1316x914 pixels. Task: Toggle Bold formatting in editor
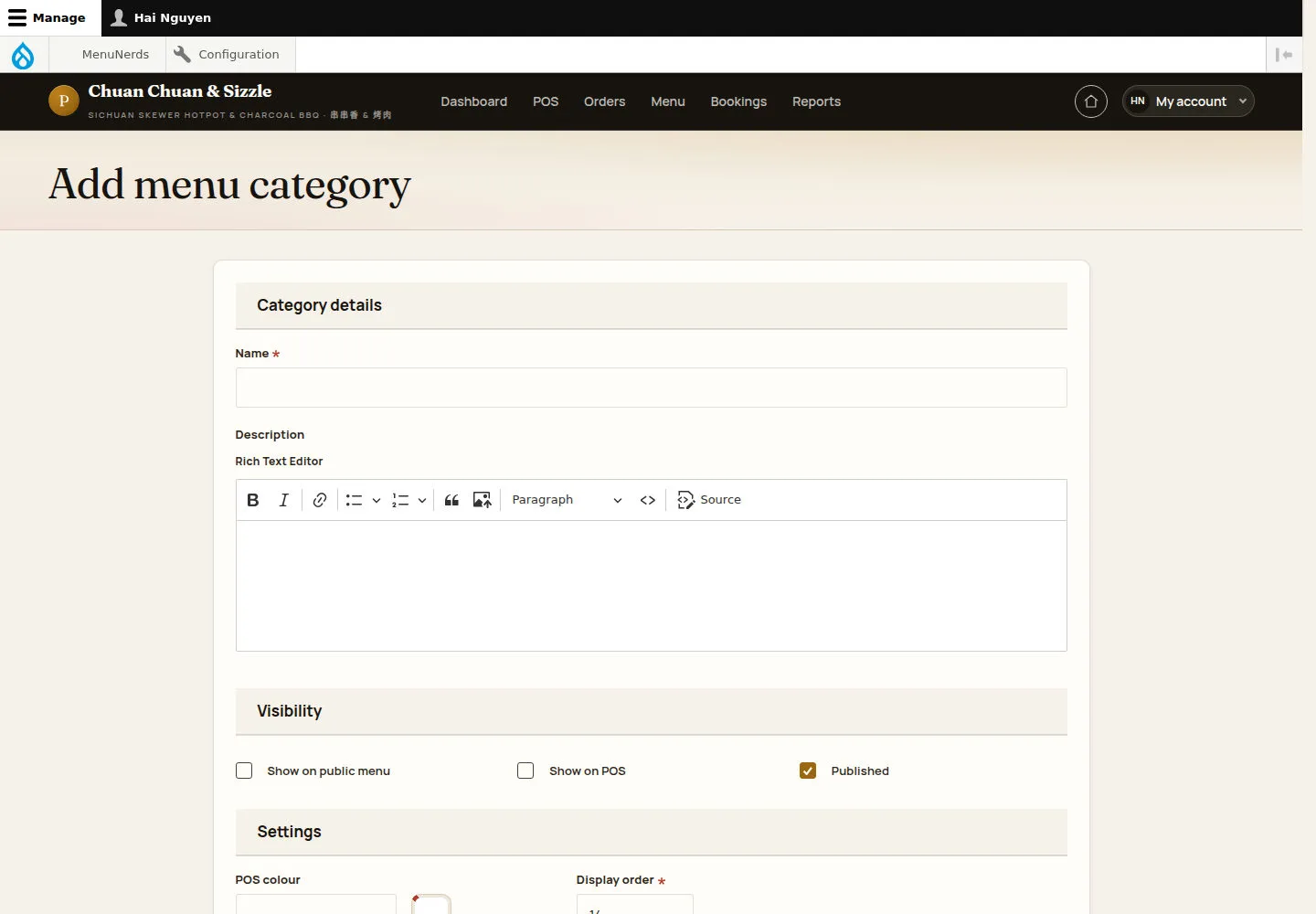253,500
